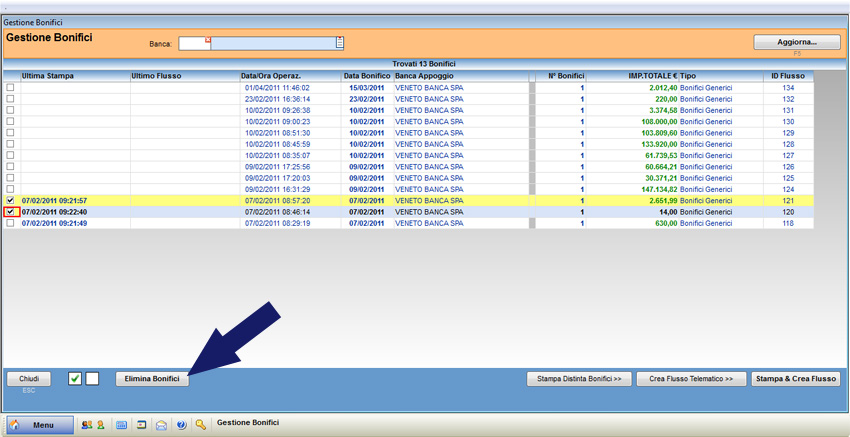Deselect all rows with the empty box button
Screen dimensions: 850x437
pyautogui.click(x=92, y=379)
